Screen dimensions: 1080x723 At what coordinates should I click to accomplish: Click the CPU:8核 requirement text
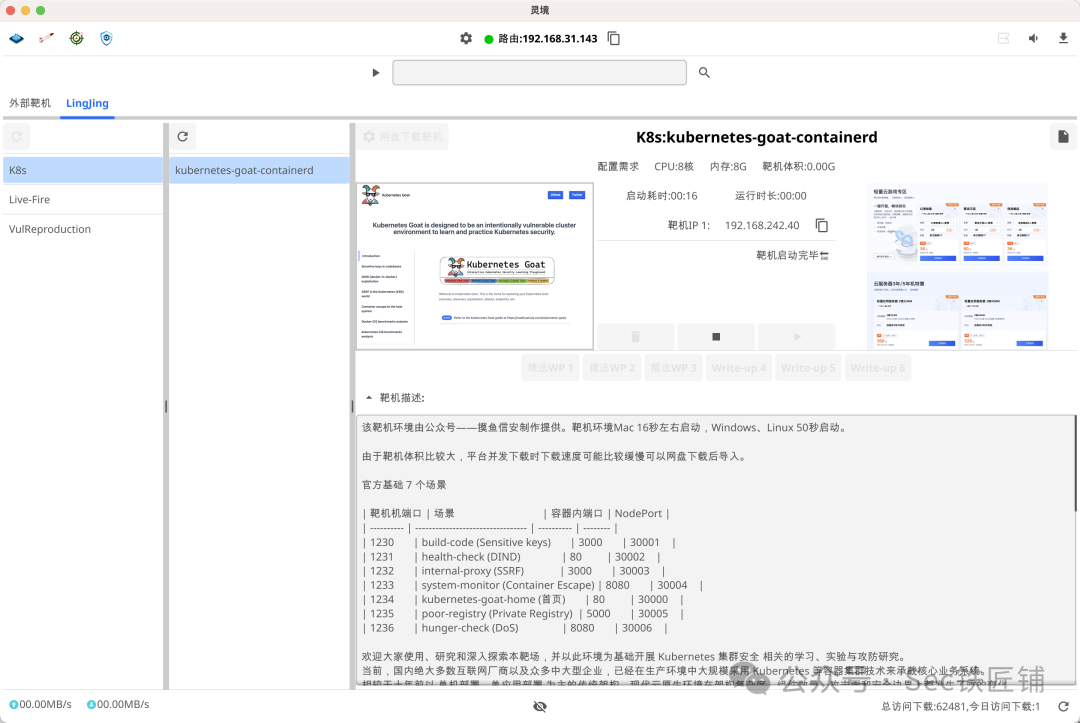pyautogui.click(x=674, y=167)
